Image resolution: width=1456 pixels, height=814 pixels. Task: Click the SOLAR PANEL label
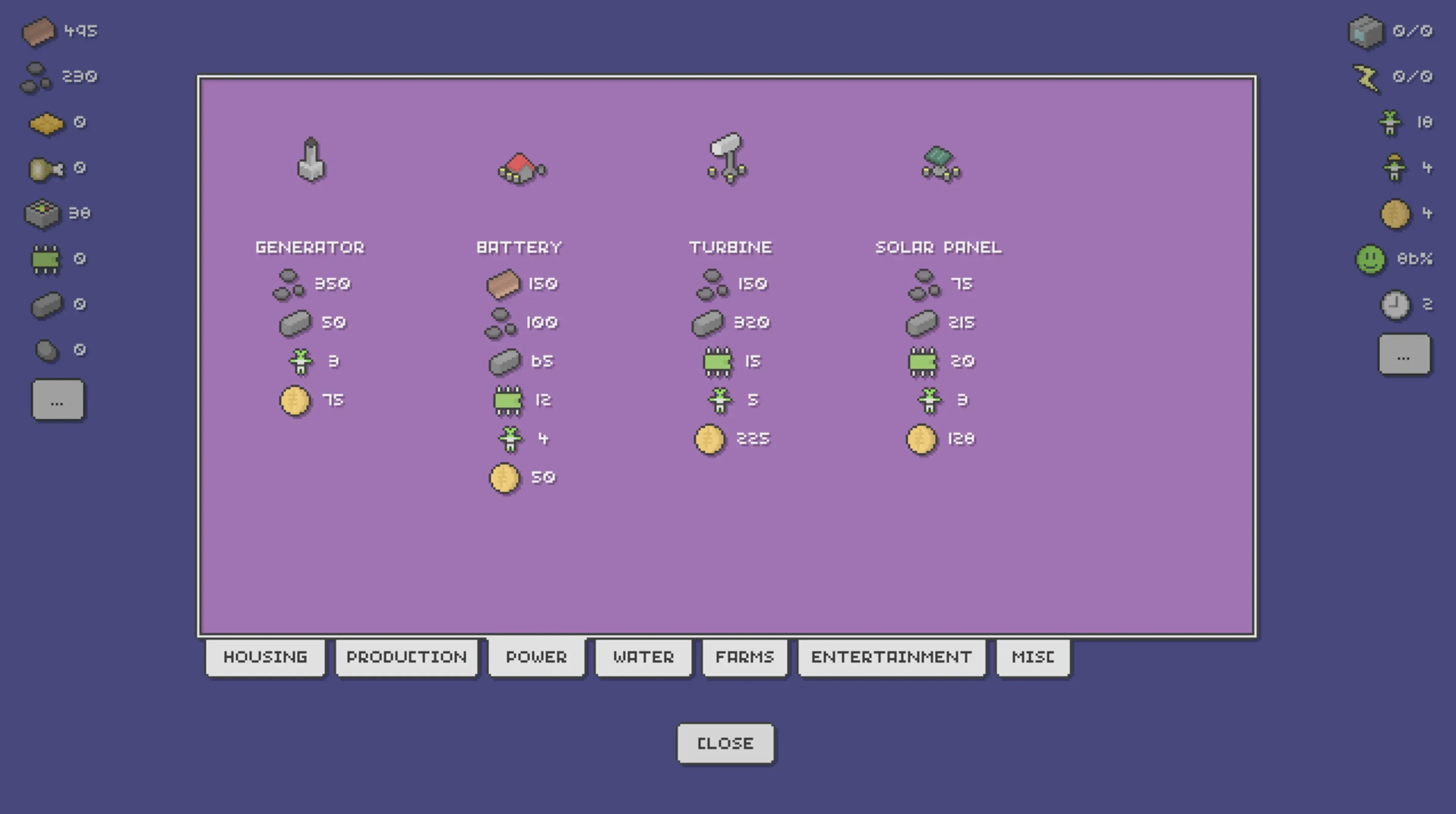[x=938, y=247]
